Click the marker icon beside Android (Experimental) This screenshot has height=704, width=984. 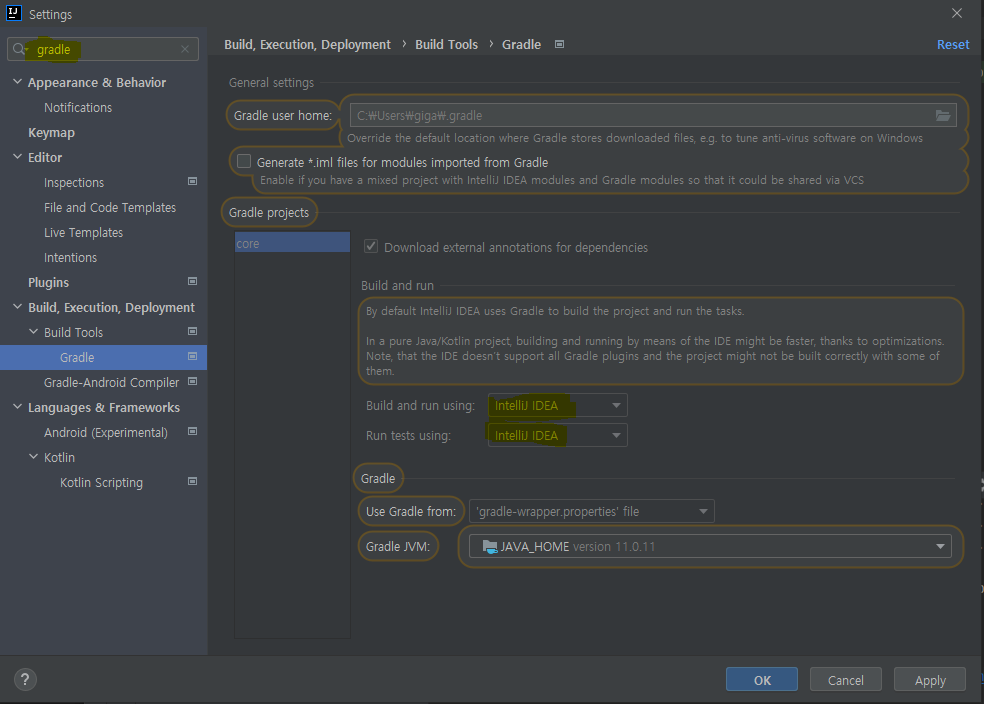point(193,432)
